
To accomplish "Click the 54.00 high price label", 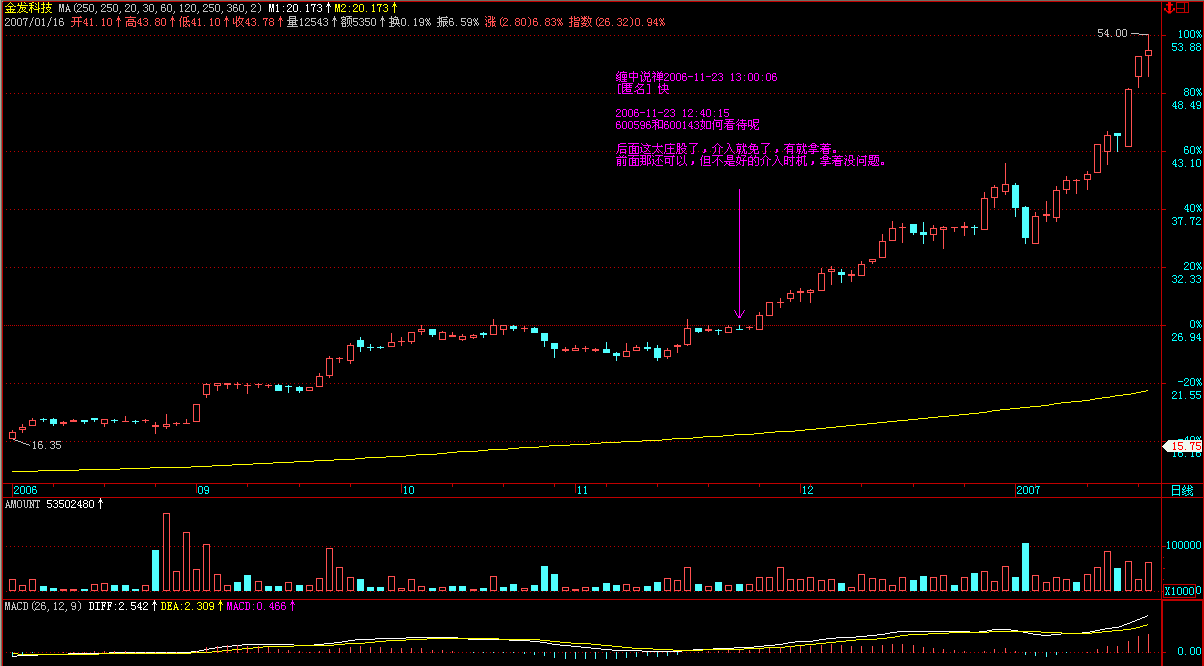I will coord(1112,34).
